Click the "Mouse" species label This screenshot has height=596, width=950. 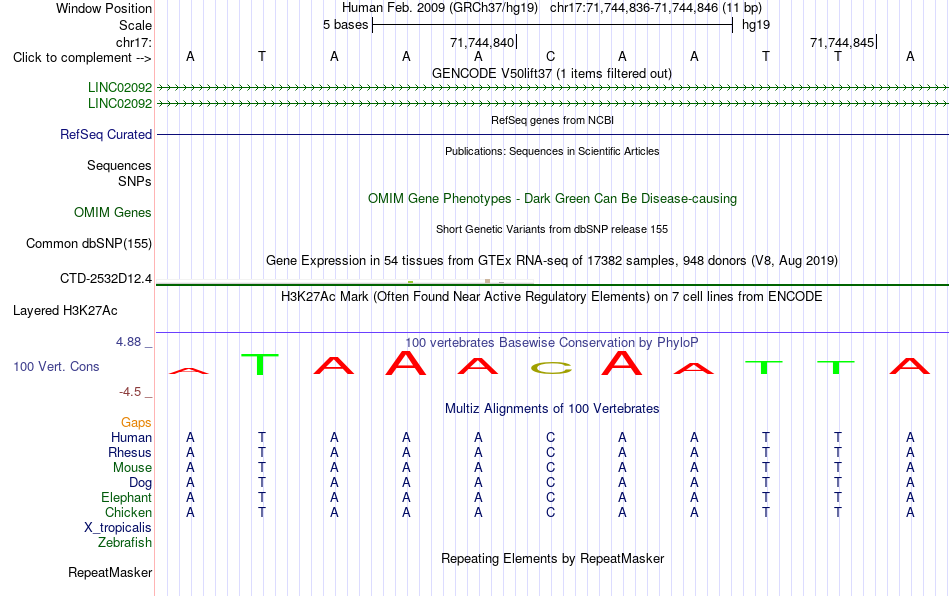click(132, 468)
